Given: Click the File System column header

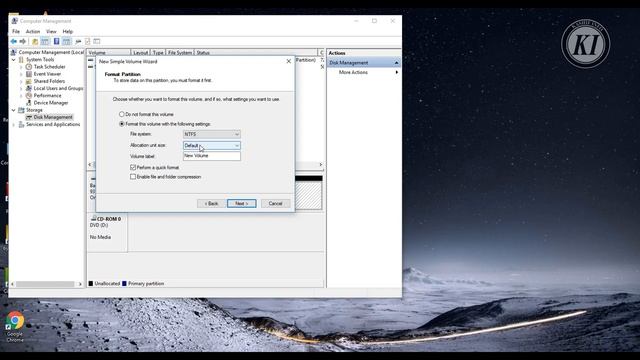Looking at the screenshot, I should tap(180, 53).
